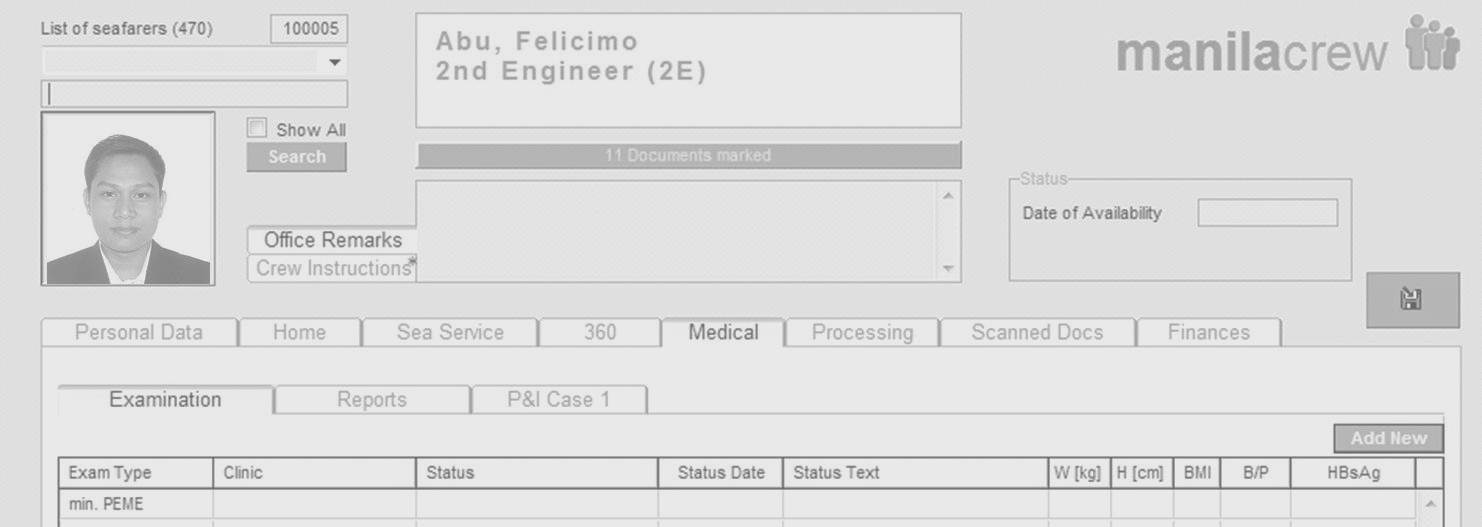Open the P&I Case 1 sub-tab

[x=558, y=400]
